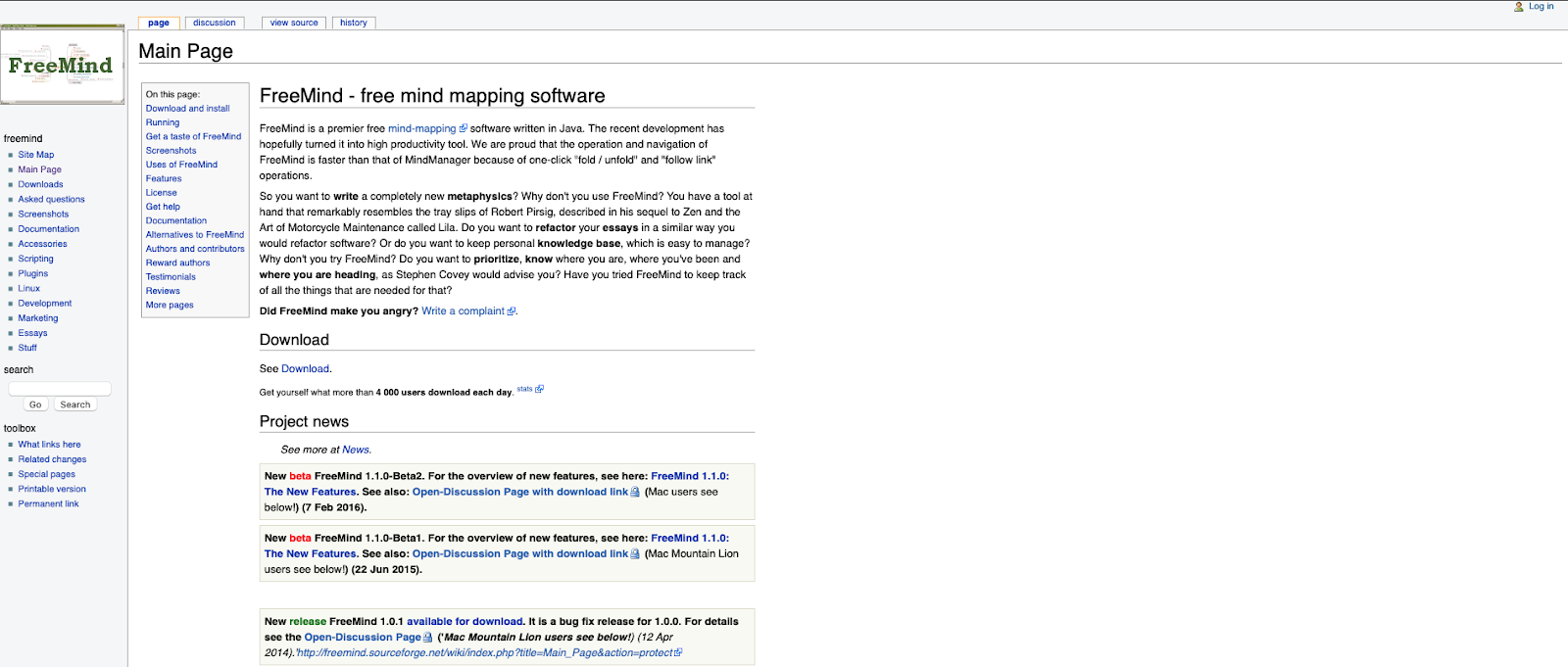
Task: Open Asked questions sidebar link
Action: tap(51, 199)
